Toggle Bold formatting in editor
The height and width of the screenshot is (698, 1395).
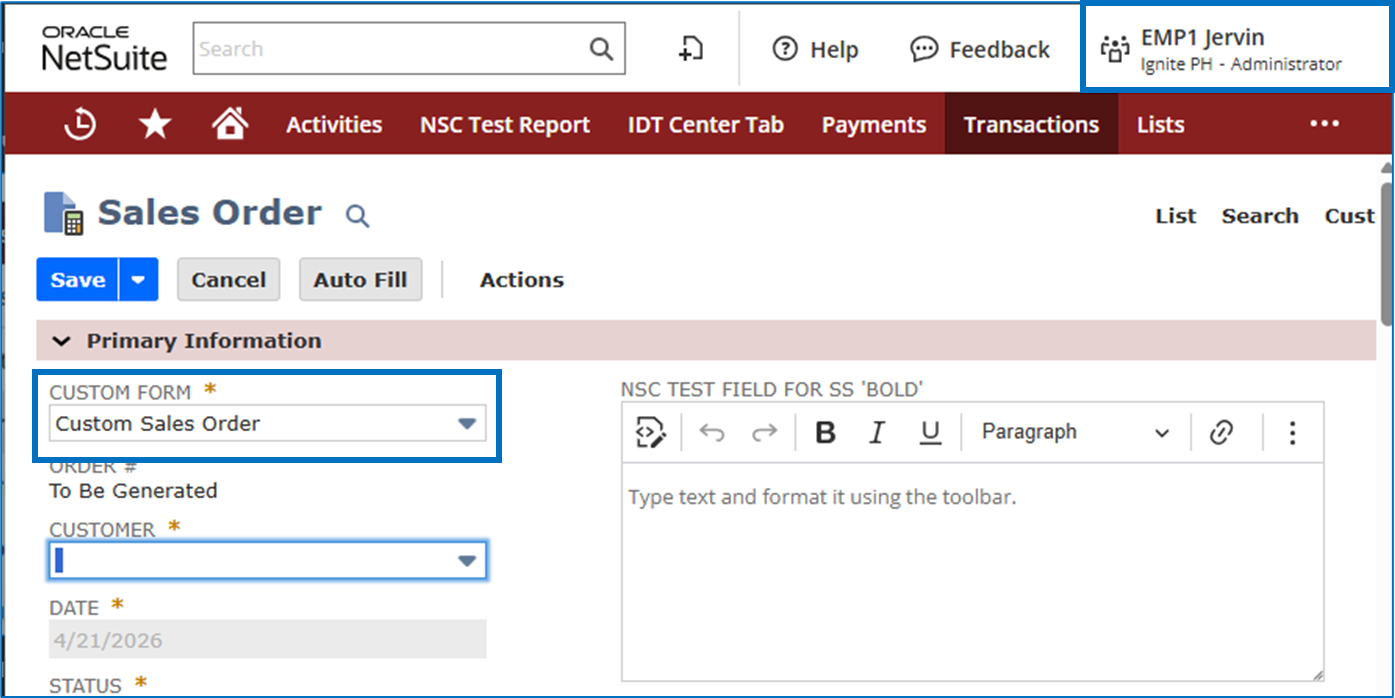click(825, 432)
